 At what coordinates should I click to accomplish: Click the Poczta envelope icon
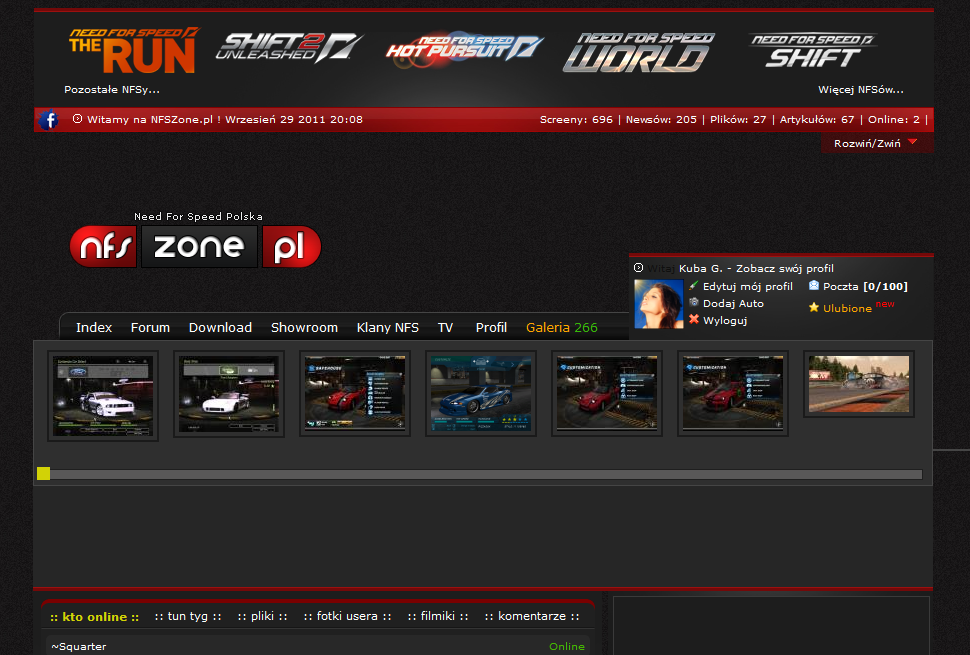[814, 286]
